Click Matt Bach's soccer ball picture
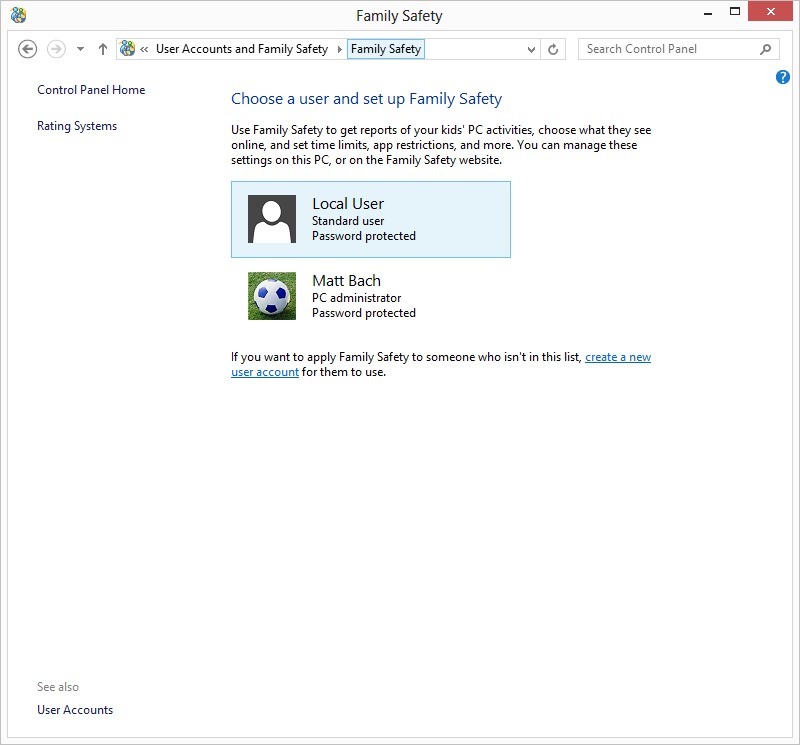The image size is (800, 745). (272, 296)
